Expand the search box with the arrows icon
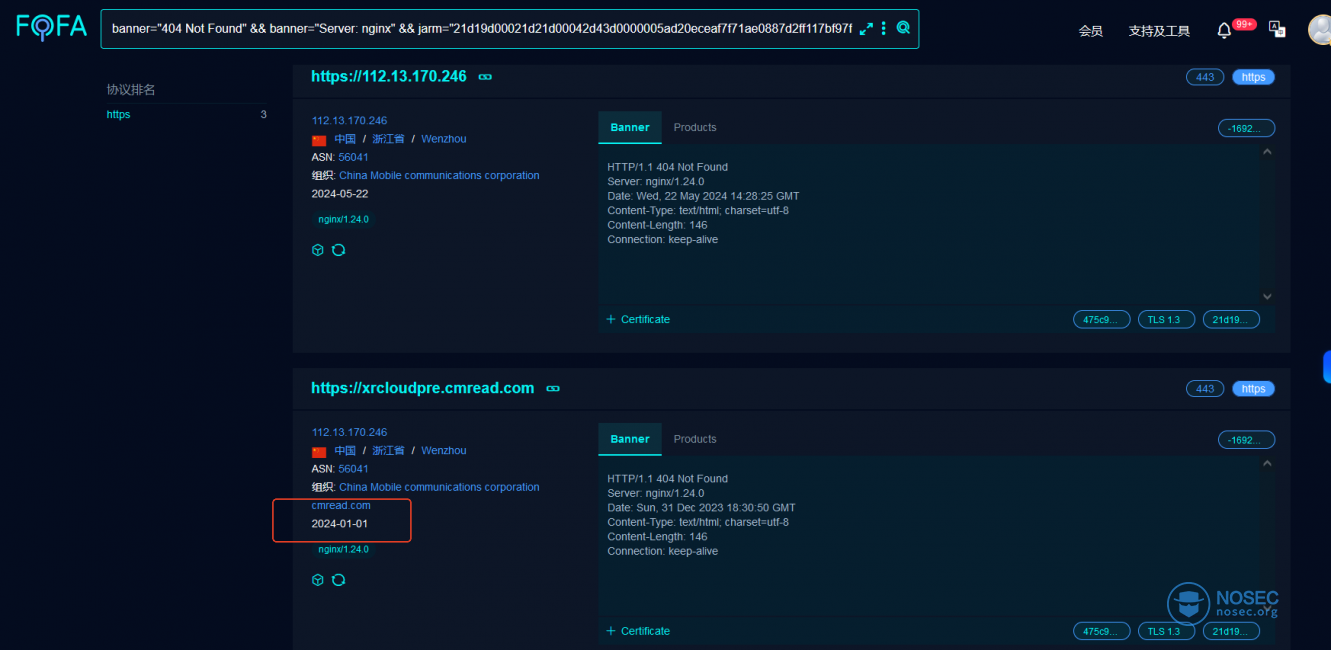The height and width of the screenshot is (650, 1331). pyautogui.click(x=866, y=29)
